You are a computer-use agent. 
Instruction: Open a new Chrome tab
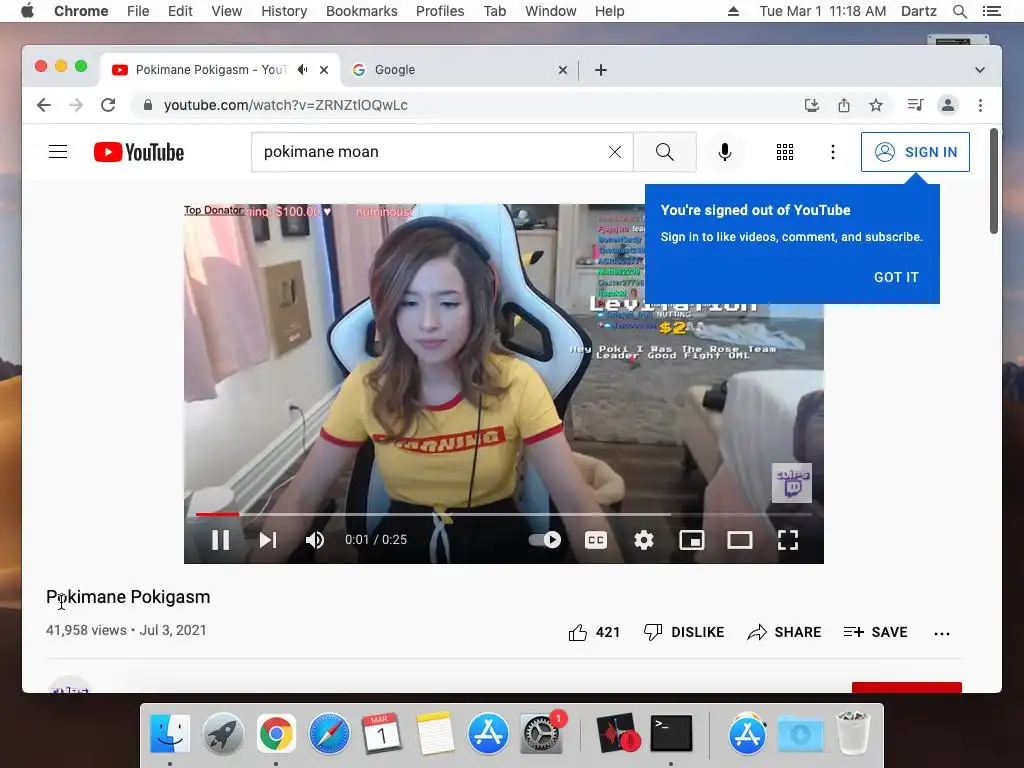pos(601,70)
